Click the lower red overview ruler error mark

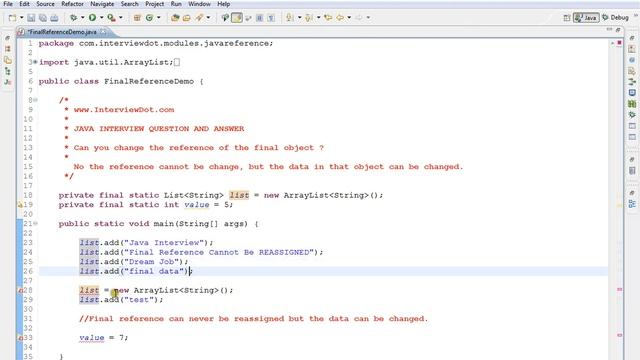(620, 335)
